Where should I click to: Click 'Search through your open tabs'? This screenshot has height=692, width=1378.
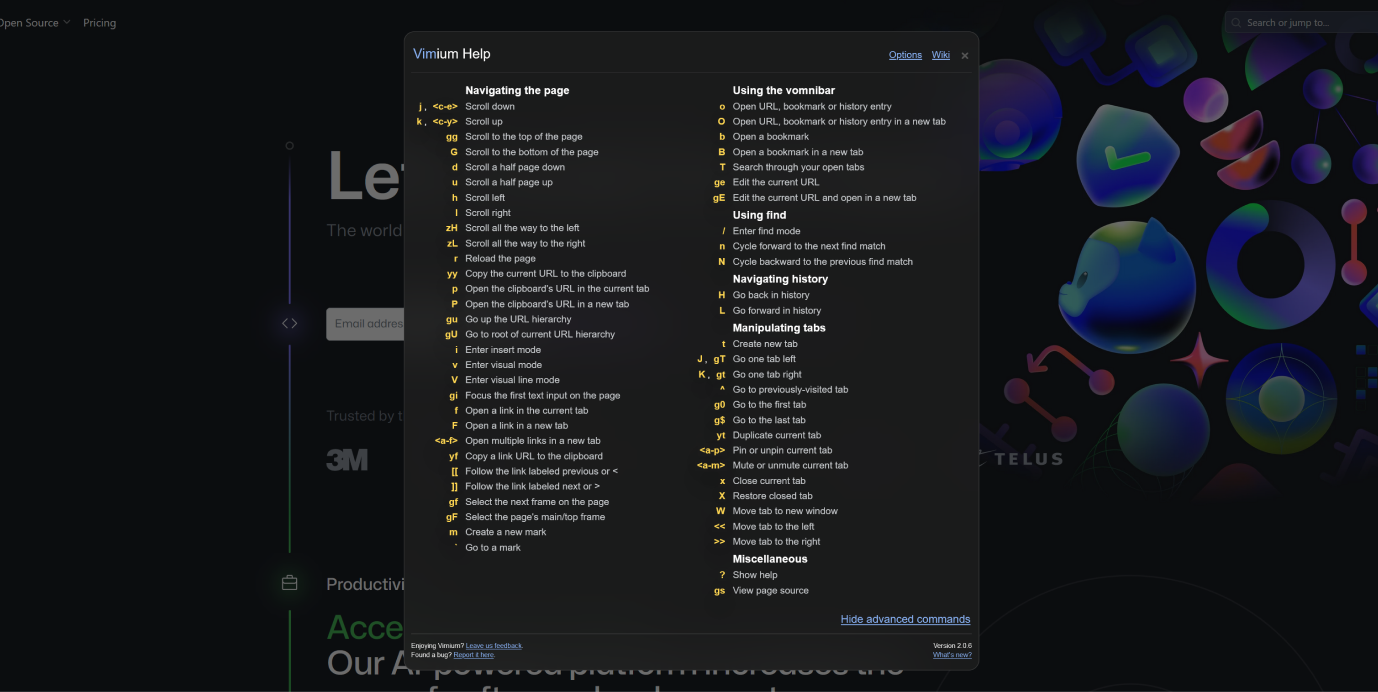[x=799, y=167]
